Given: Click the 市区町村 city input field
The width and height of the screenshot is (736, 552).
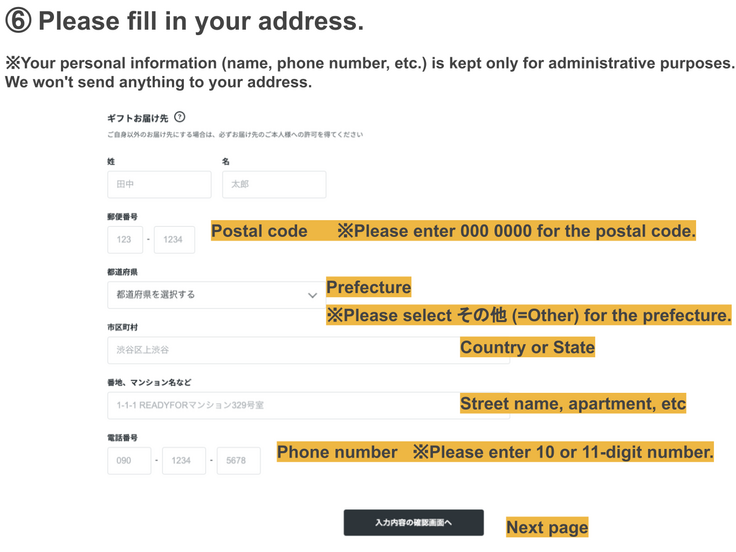Looking at the screenshot, I should coord(280,350).
